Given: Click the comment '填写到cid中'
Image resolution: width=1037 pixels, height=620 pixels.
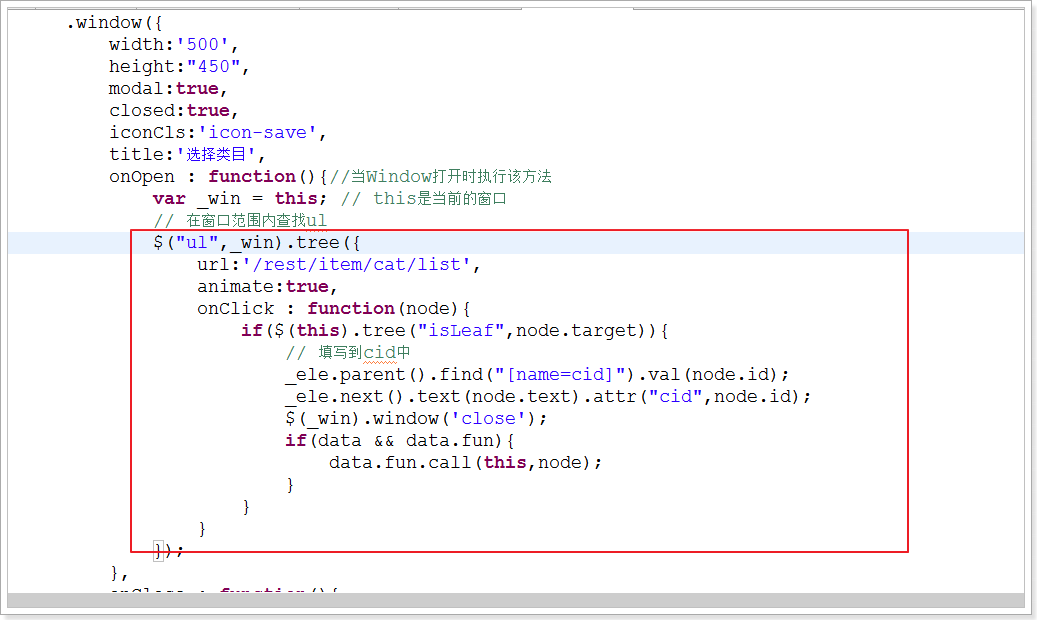Looking at the screenshot, I should (348, 352).
